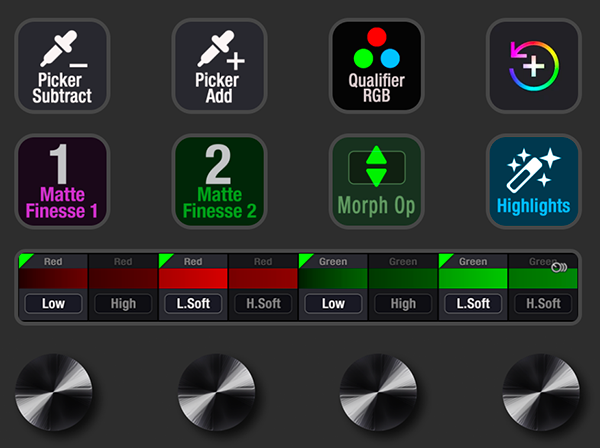600x448 pixels.
Task: Select the Red H.Soft parameter button
Action: [x=263, y=304]
